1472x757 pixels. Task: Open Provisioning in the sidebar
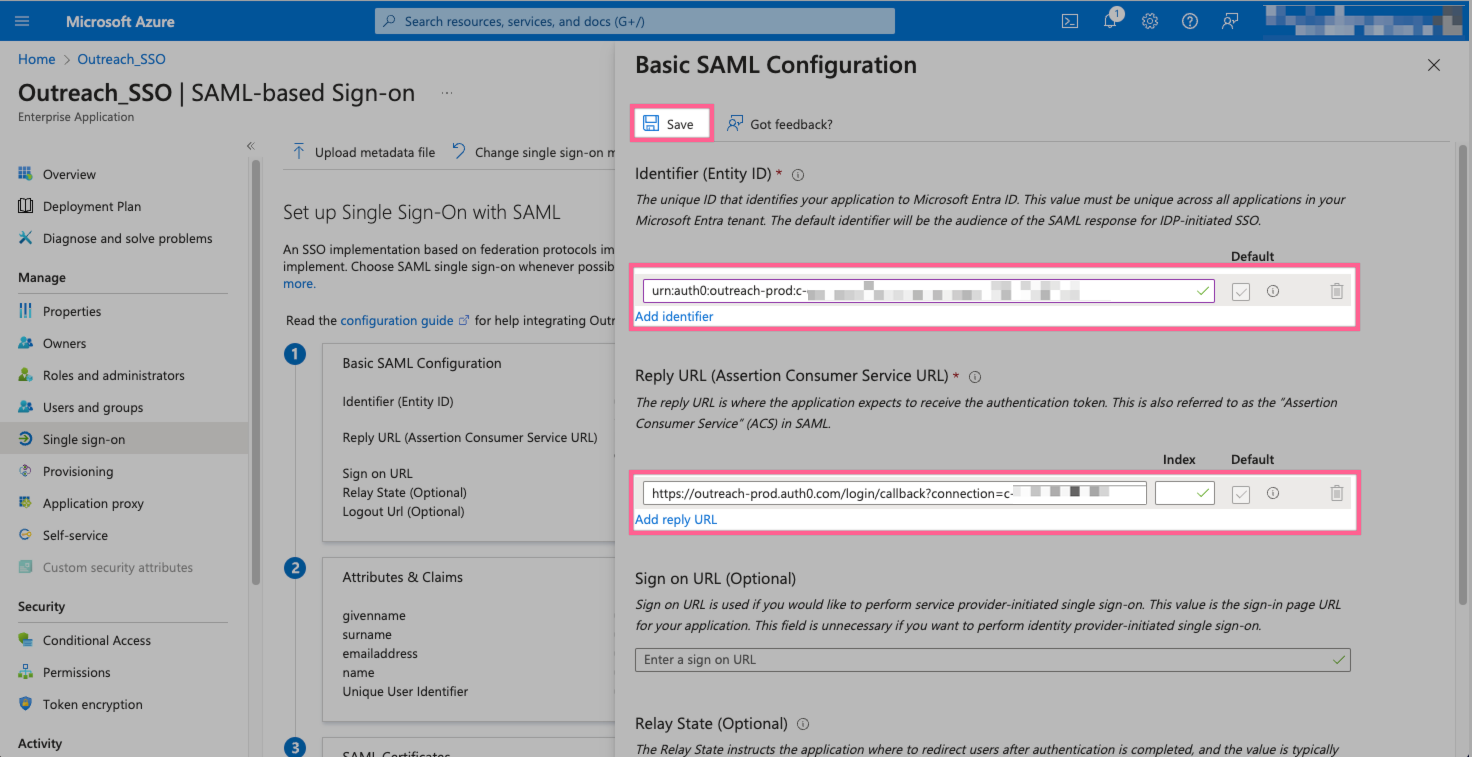coord(78,471)
